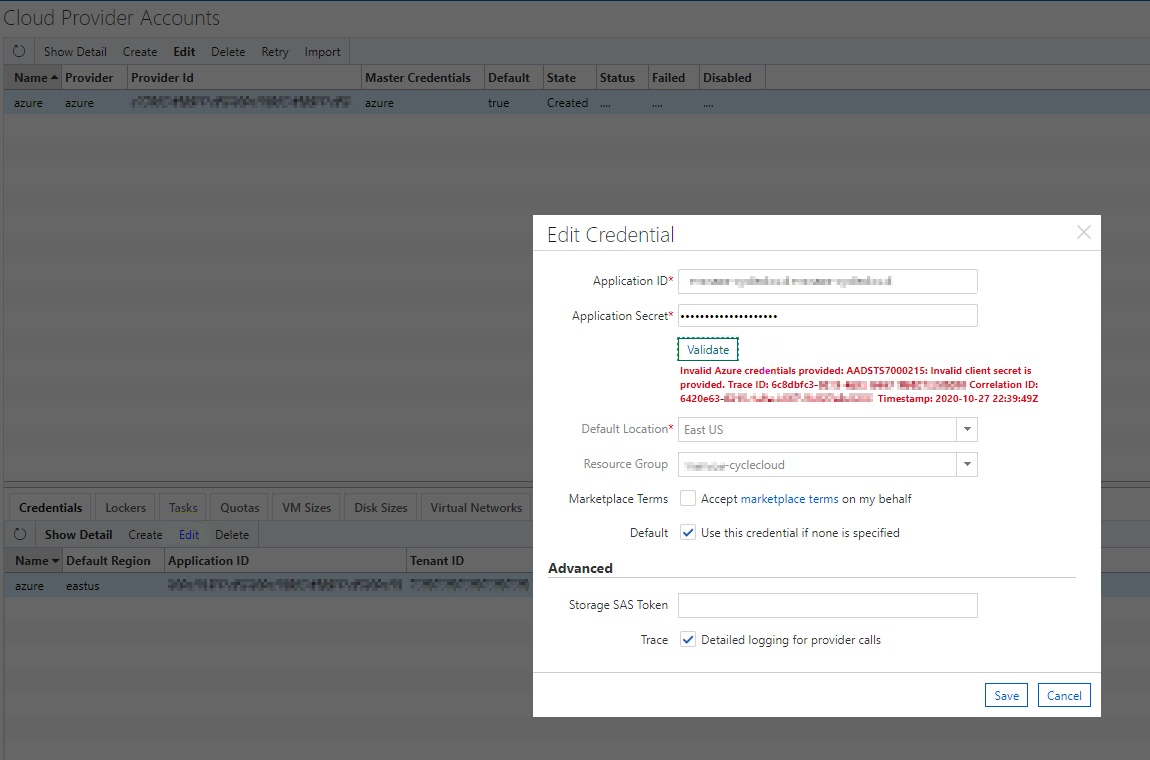Save the edited credential
Viewport: 1150px width, 760px height.
tap(1006, 695)
